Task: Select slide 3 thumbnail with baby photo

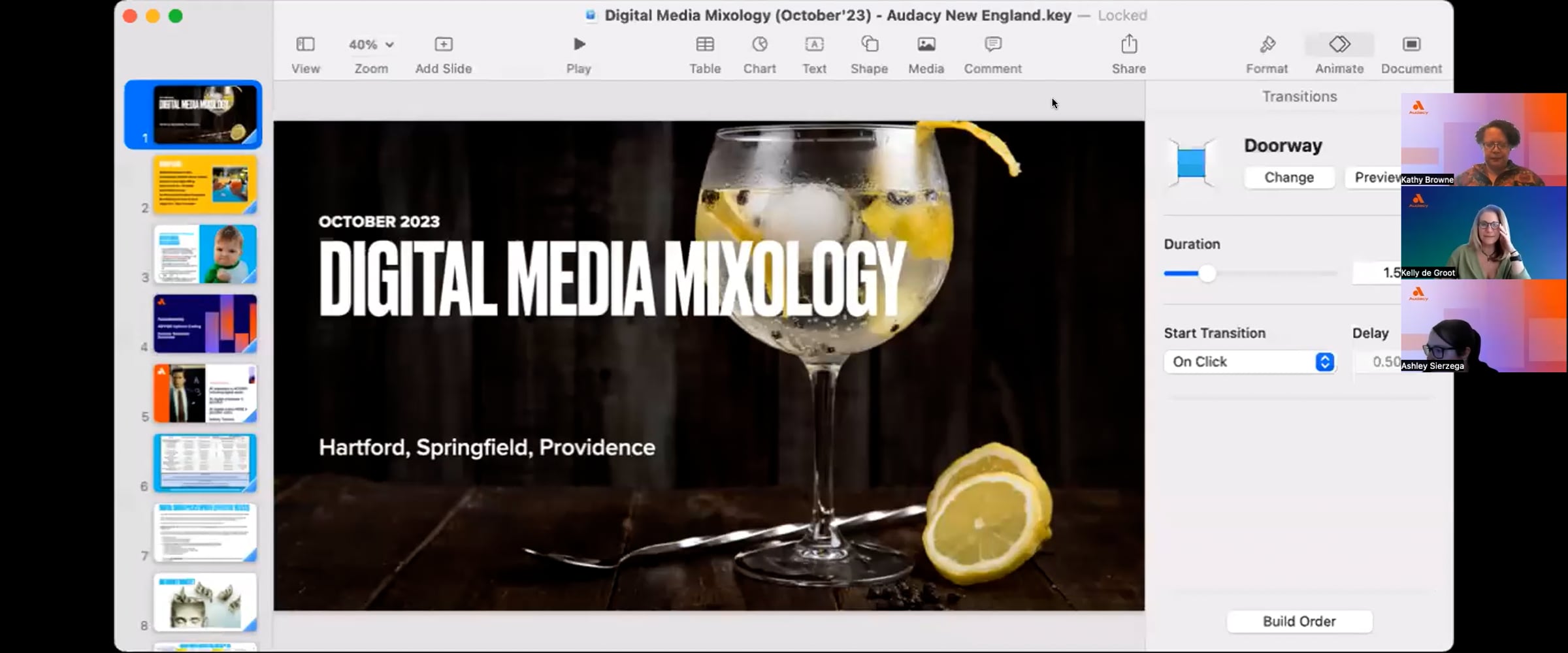Action: click(205, 254)
